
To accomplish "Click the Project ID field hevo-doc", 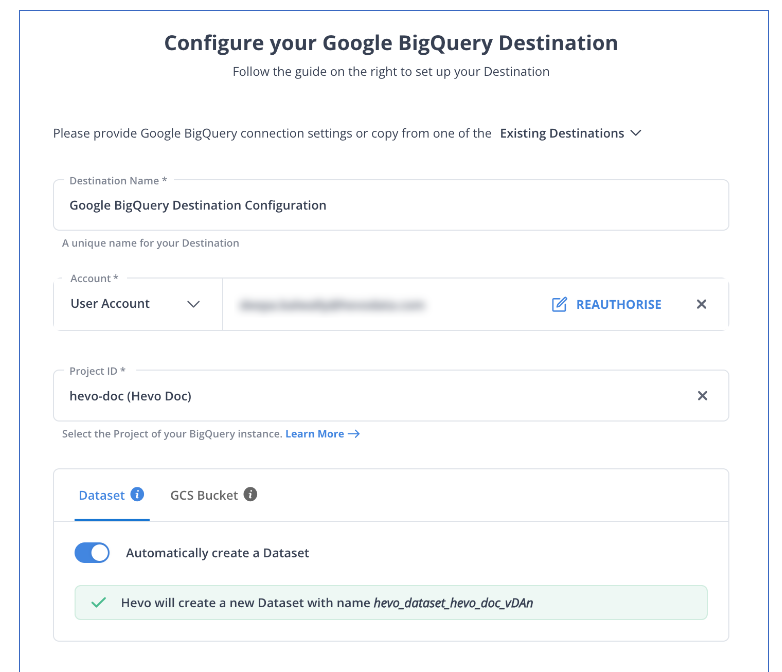I will 391,396.
